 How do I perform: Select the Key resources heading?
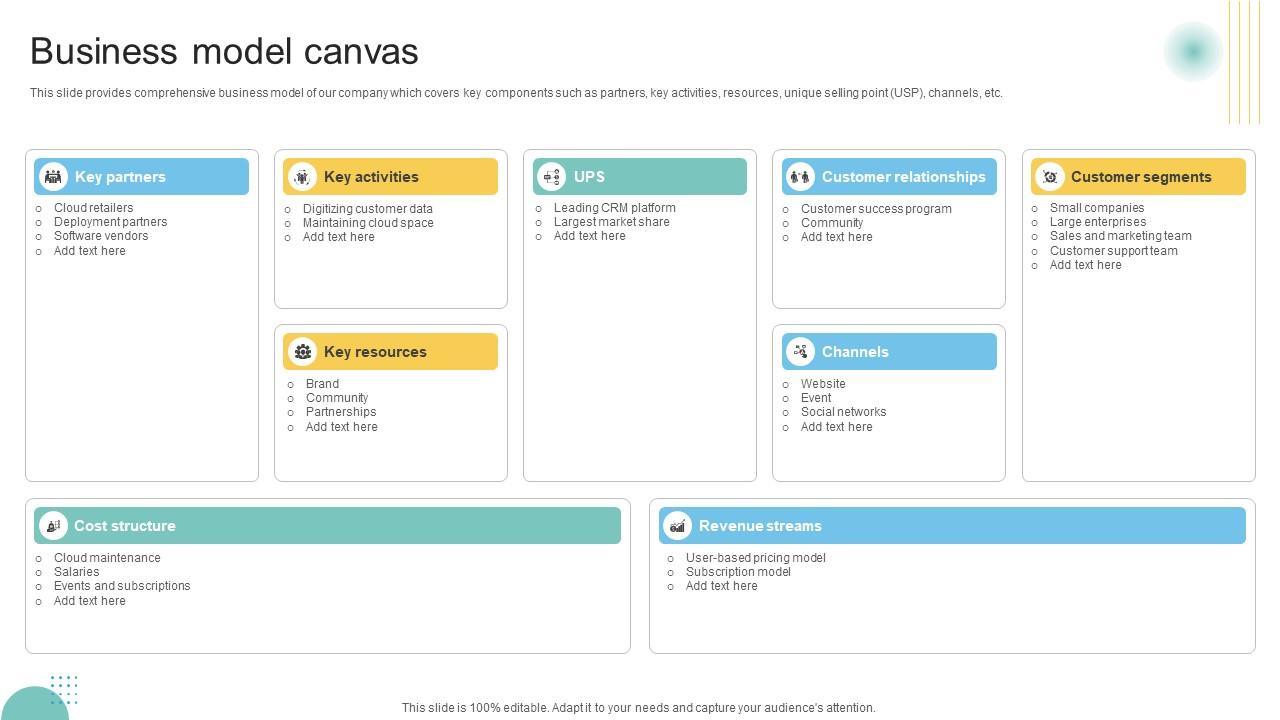pos(375,352)
